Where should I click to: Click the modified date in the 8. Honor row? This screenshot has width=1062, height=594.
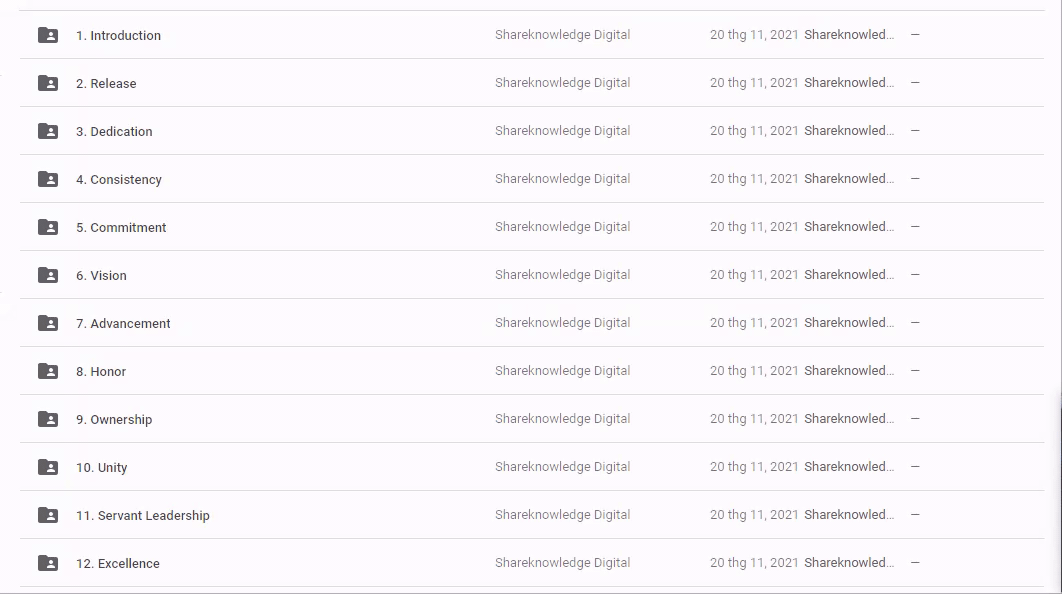coord(754,371)
